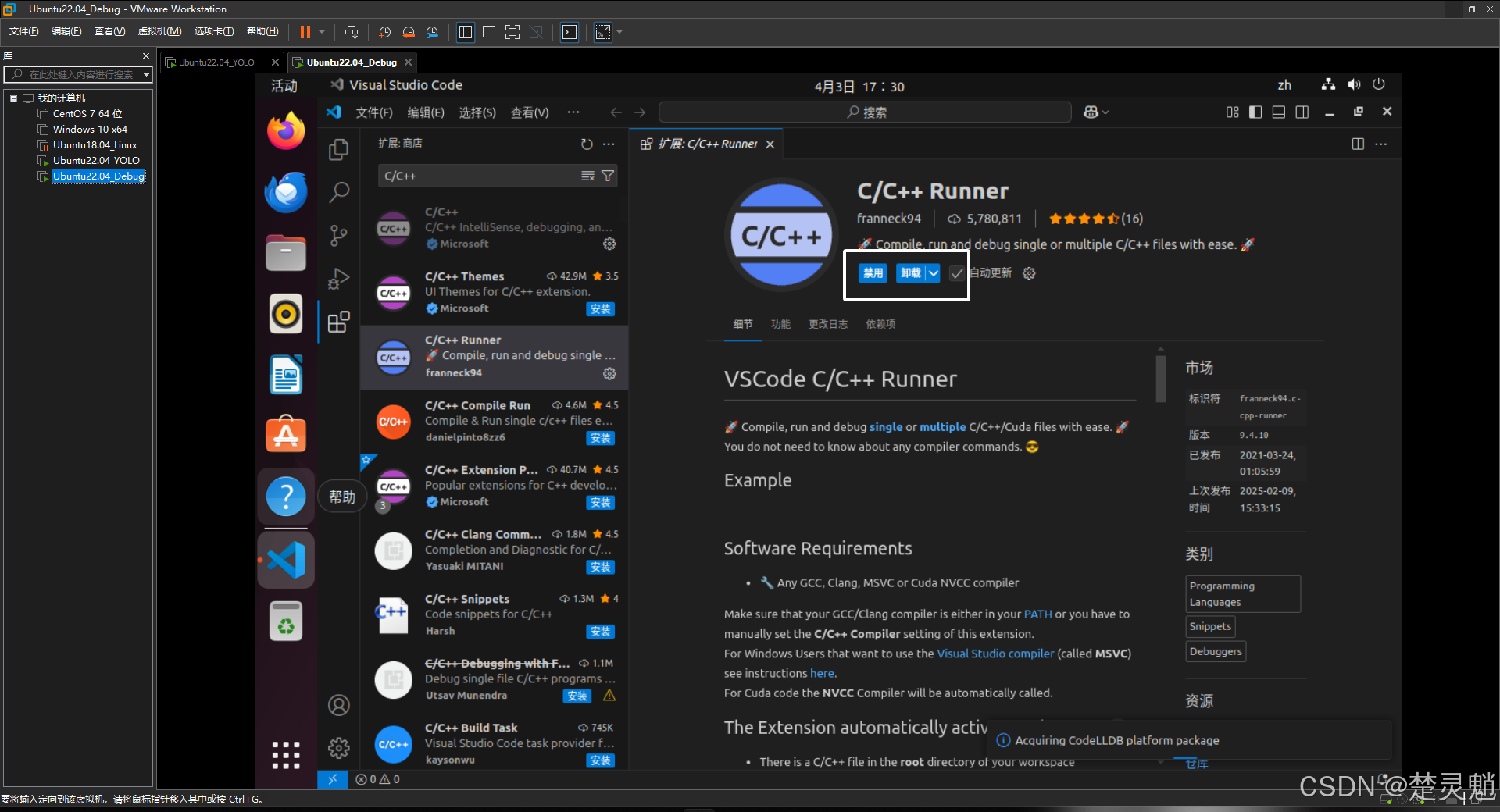Open the Source Control view

(338, 235)
